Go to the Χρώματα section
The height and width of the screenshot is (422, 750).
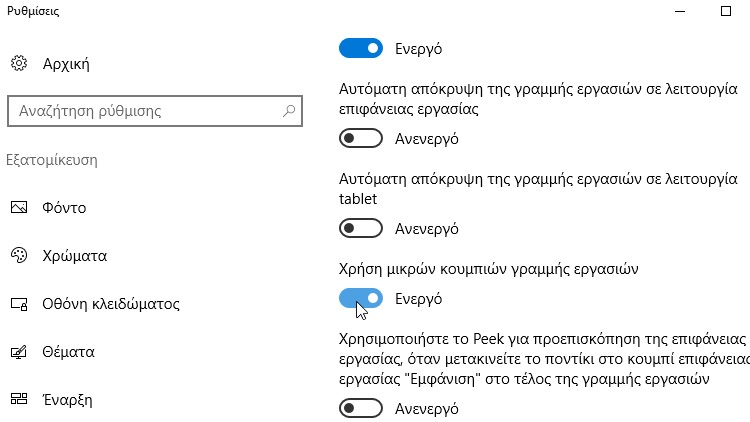click(75, 256)
